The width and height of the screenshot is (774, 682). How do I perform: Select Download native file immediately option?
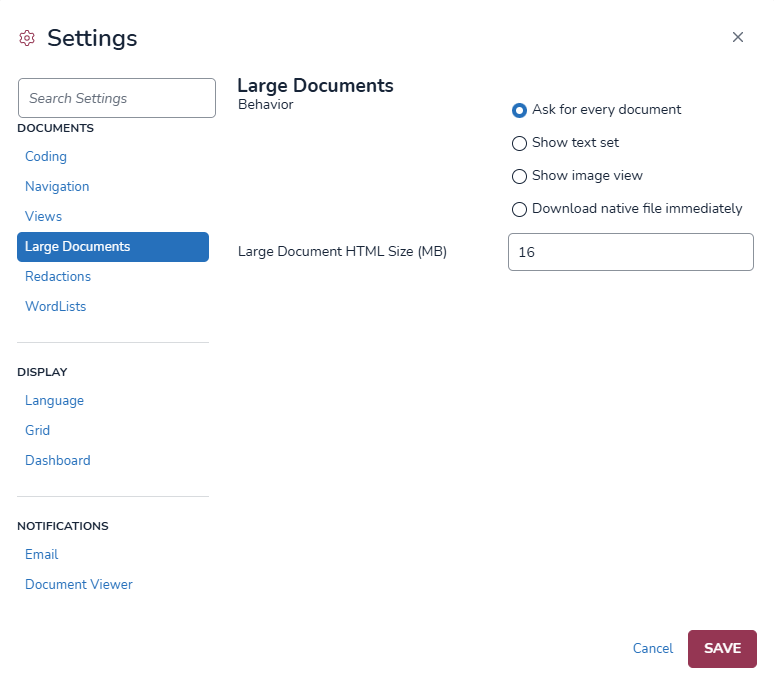point(519,209)
